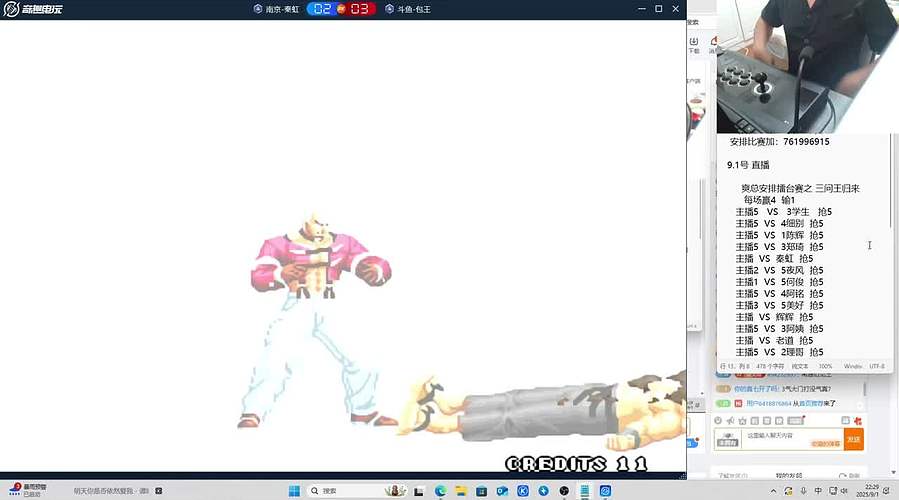The height and width of the screenshot is (500, 899).
Task: Open the blue K app in taskbar
Action: pyautogui.click(x=523, y=491)
